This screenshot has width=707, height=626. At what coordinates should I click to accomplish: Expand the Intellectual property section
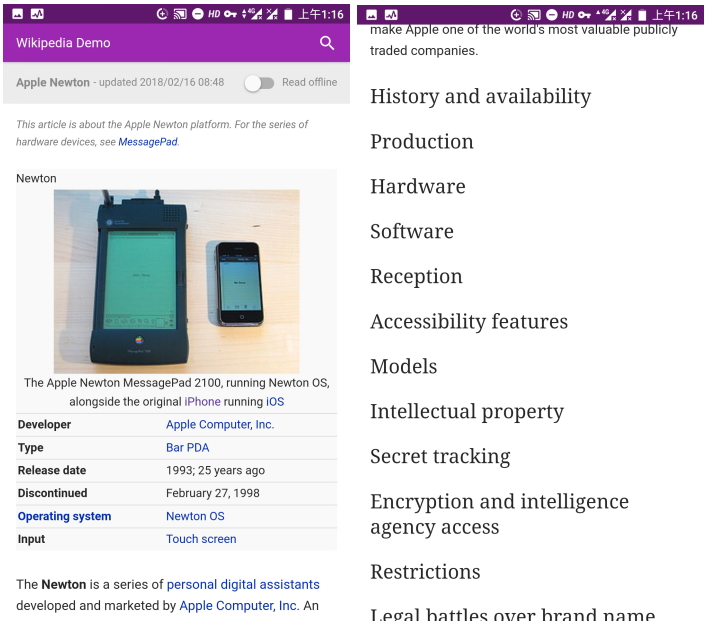tap(467, 412)
